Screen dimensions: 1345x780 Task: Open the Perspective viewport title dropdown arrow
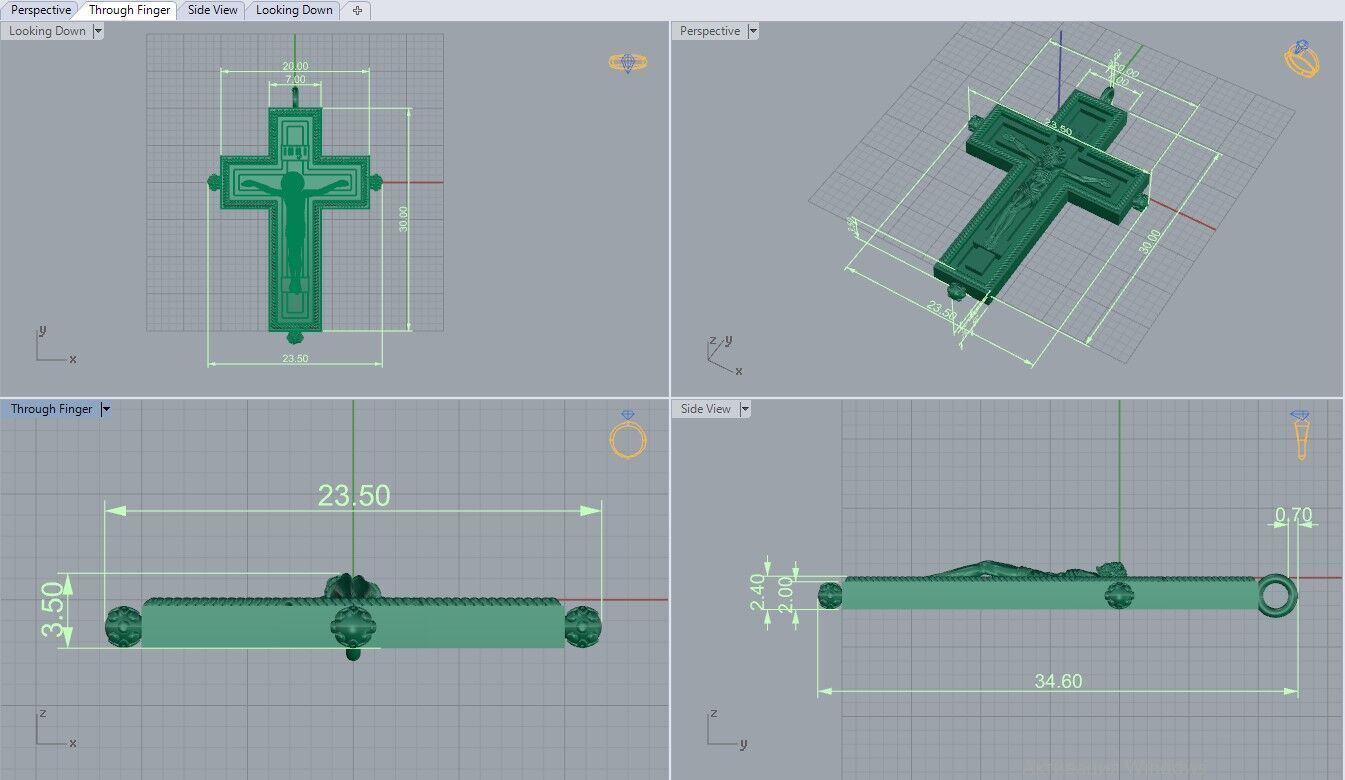753,31
